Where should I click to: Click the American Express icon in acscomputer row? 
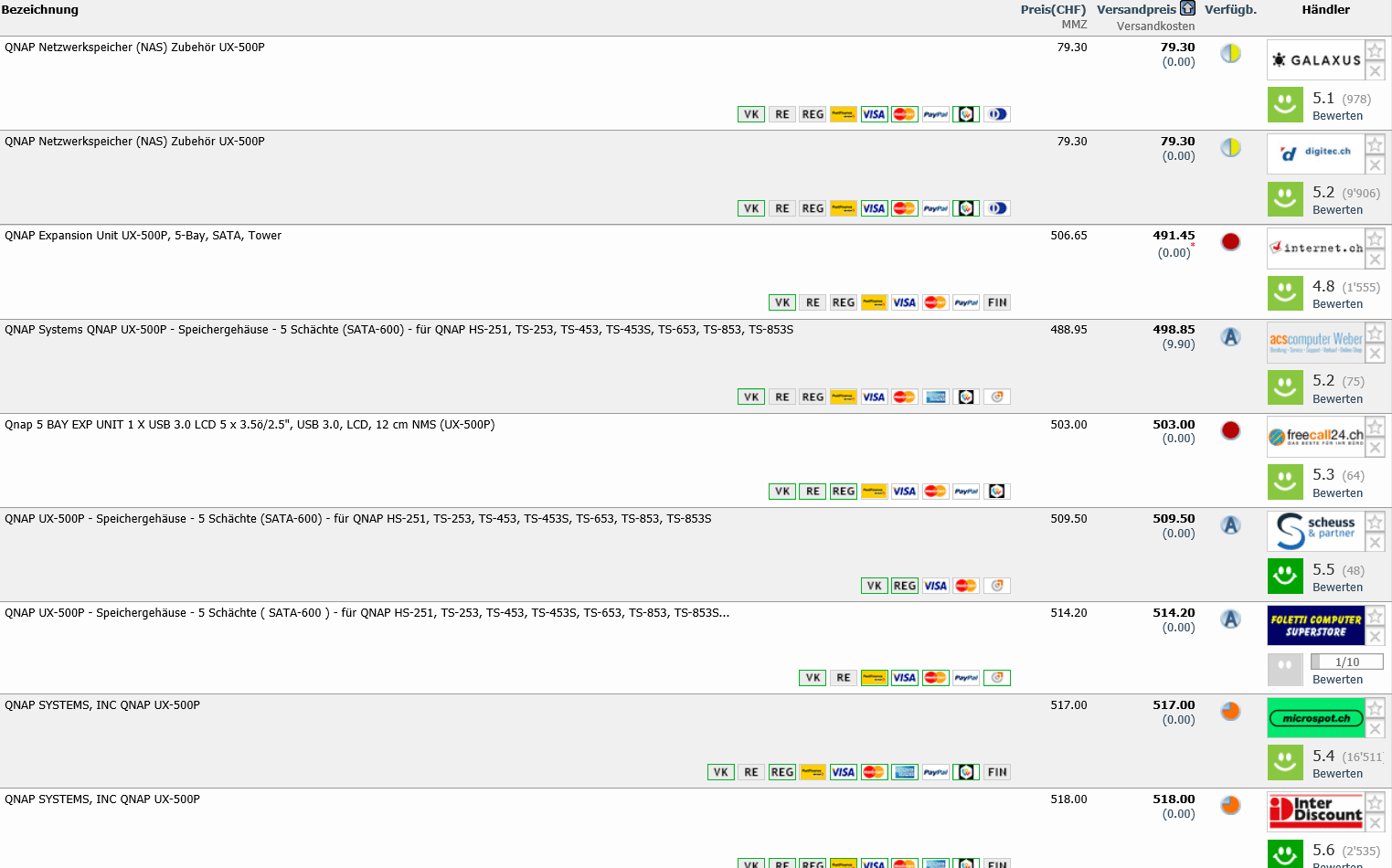point(935,397)
